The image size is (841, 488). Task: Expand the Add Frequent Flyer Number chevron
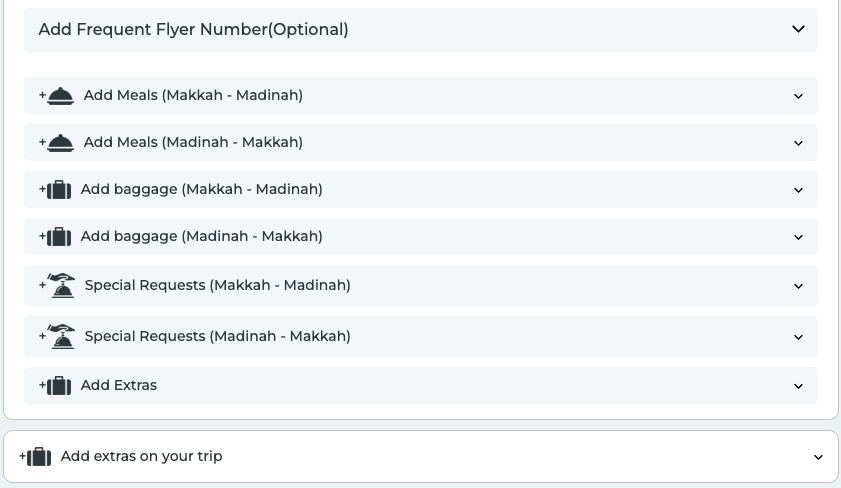coord(798,30)
